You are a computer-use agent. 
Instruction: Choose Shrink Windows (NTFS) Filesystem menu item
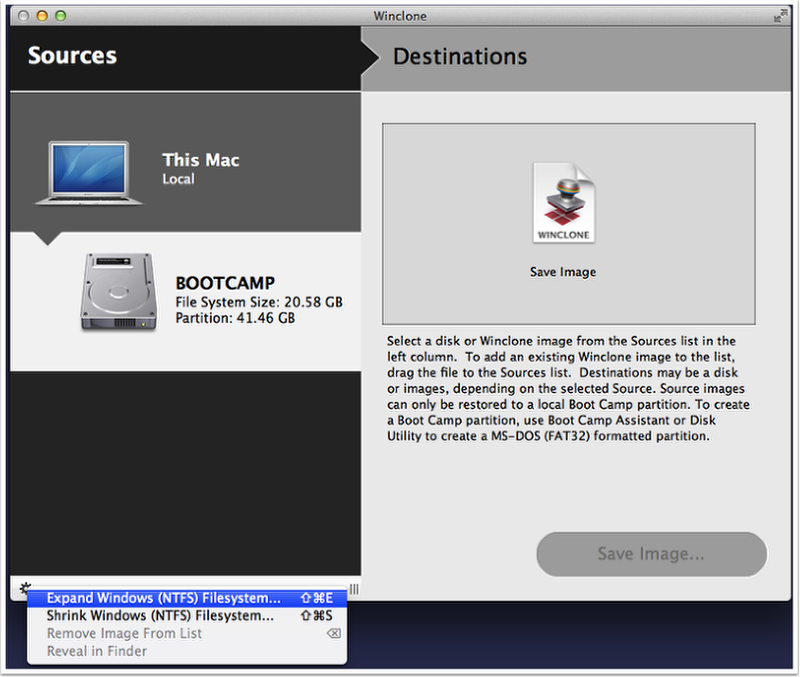point(187,616)
